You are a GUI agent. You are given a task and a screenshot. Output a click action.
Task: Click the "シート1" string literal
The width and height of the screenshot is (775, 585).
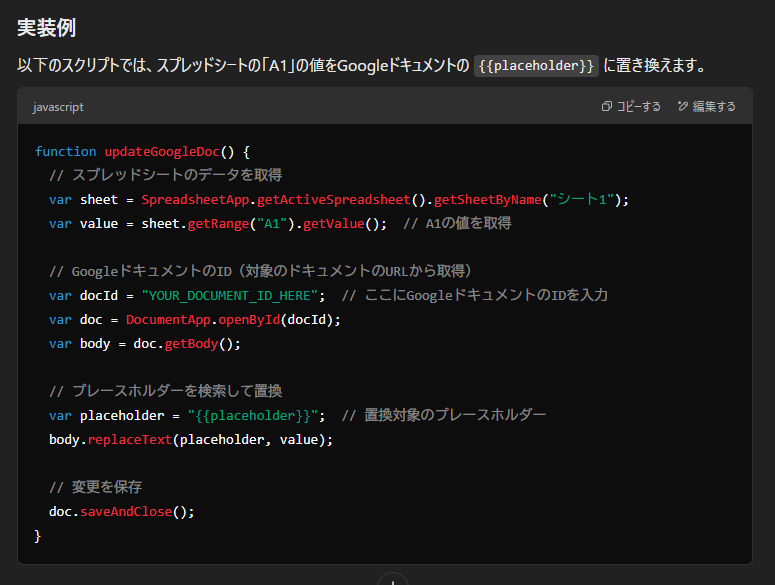point(582,200)
